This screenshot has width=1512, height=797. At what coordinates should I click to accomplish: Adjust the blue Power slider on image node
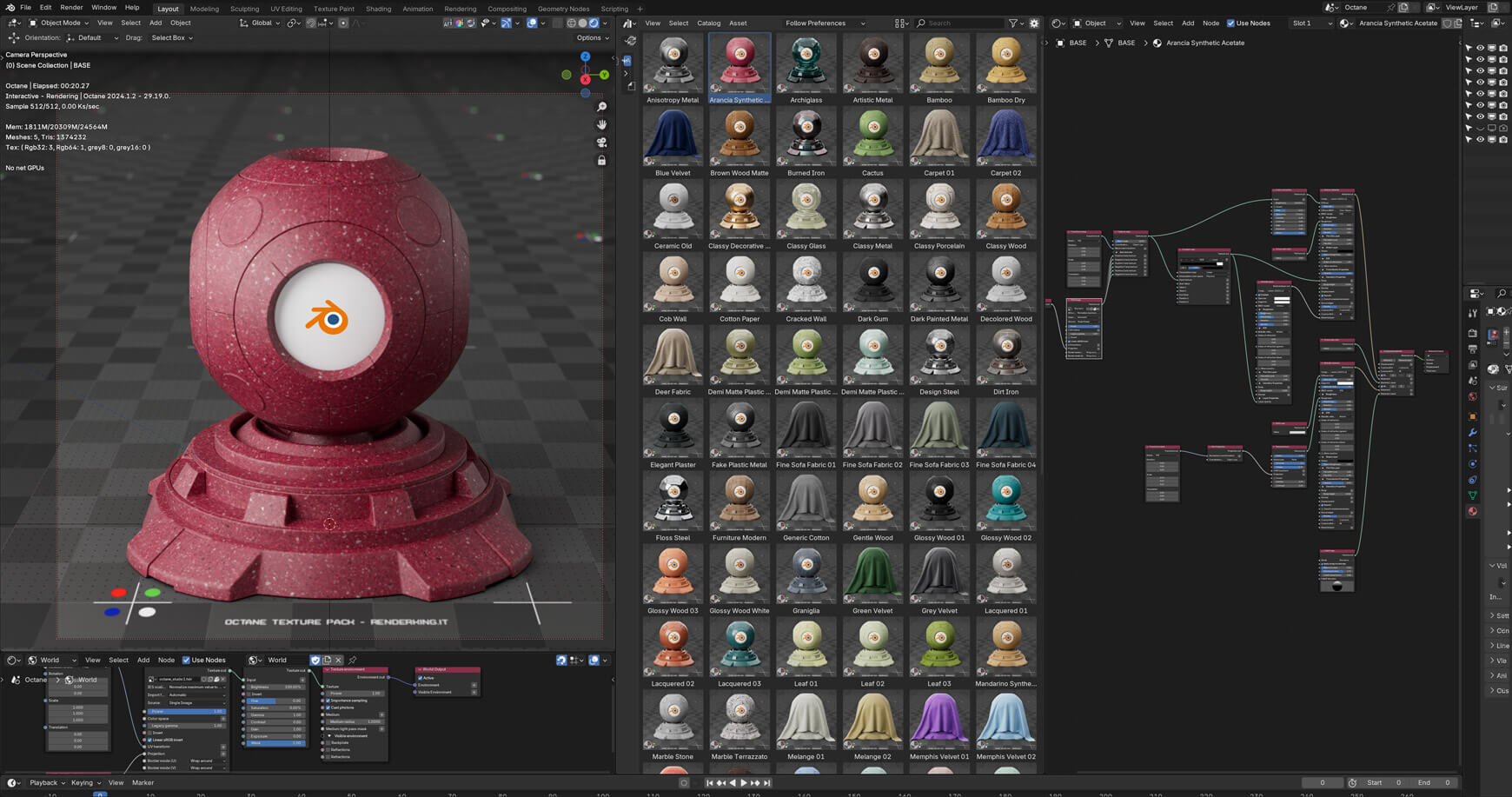[x=186, y=711]
